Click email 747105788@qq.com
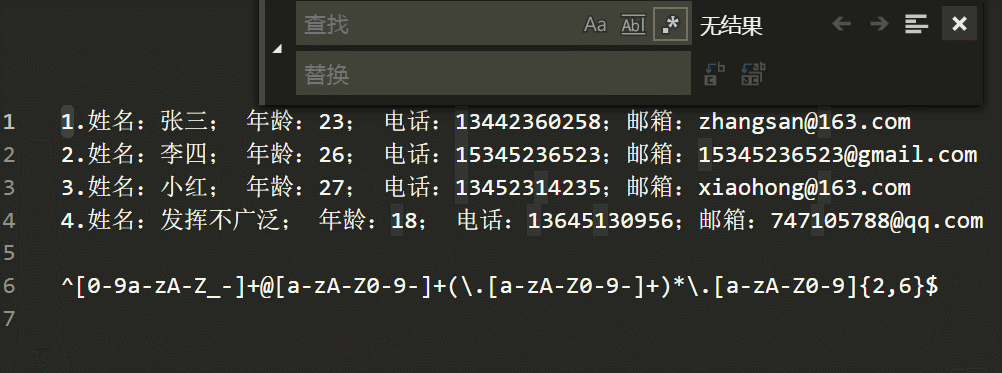 click(x=877, y=221)
